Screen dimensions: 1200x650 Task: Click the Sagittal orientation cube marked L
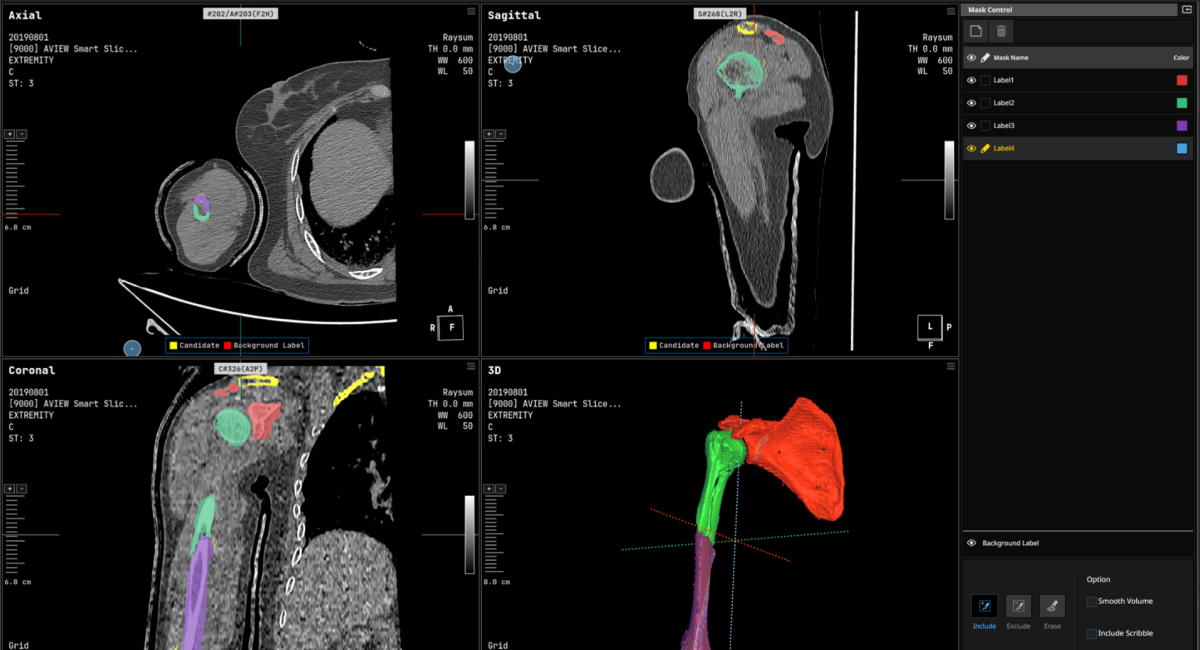pyautogui.click(x=930, y=327)
